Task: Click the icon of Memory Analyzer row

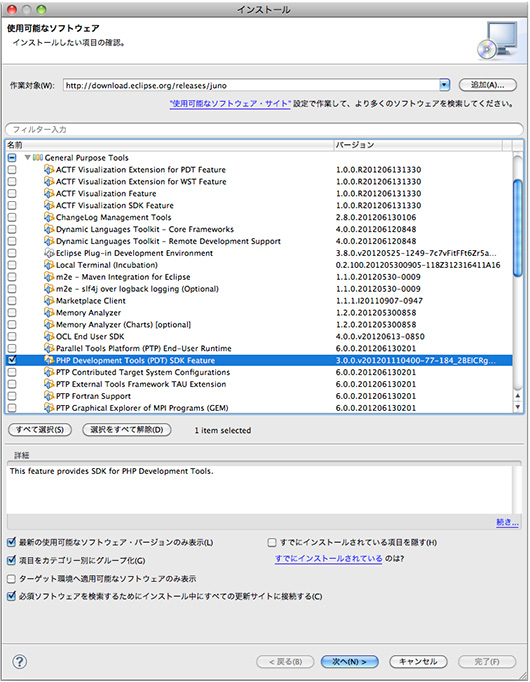Action: (x=49, y=312)
